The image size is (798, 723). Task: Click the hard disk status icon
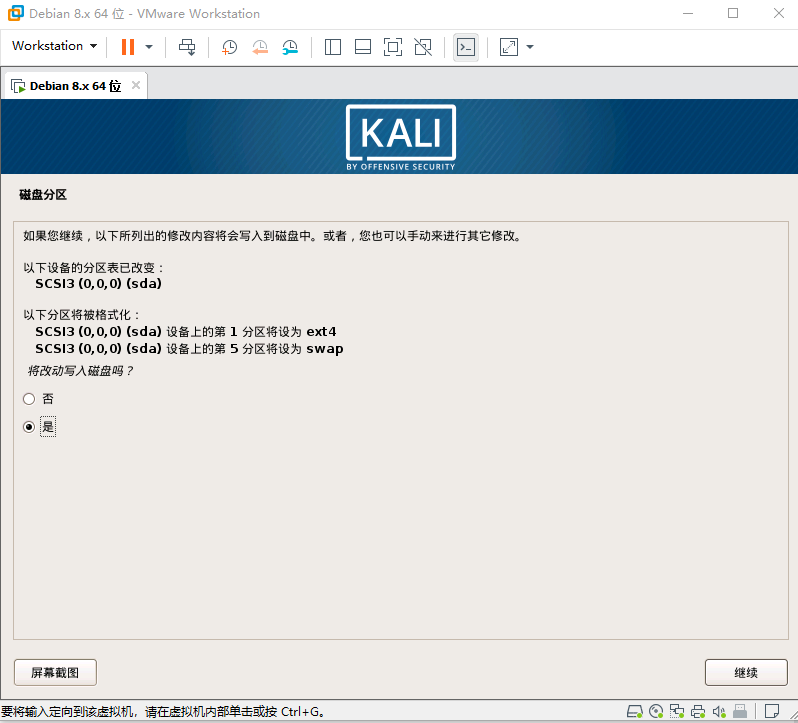(635, 711)
